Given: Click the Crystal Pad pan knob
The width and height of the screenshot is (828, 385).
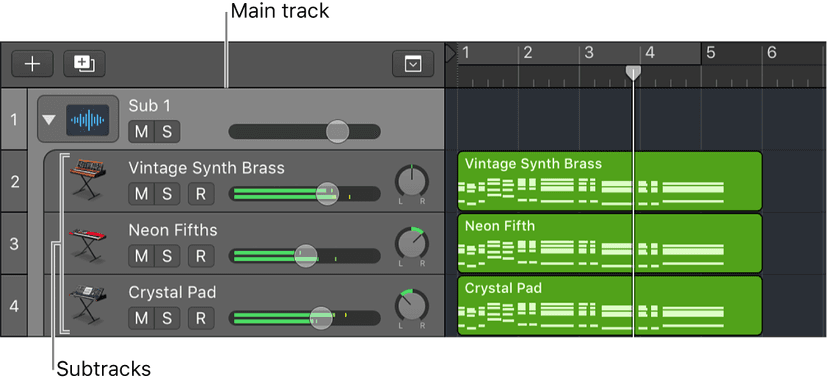Looking at the screenshot, I should (412, 307).
